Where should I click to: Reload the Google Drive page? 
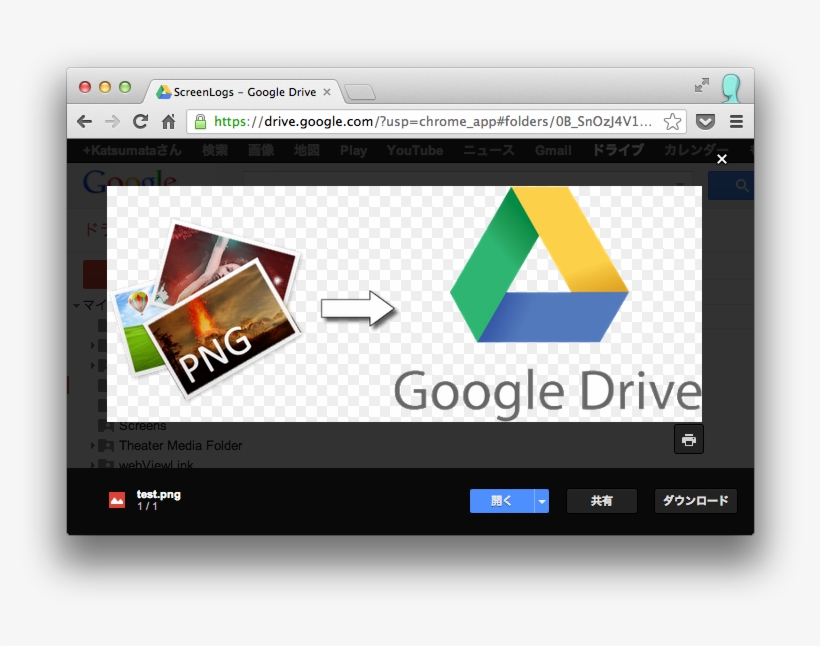pos(140,122)
